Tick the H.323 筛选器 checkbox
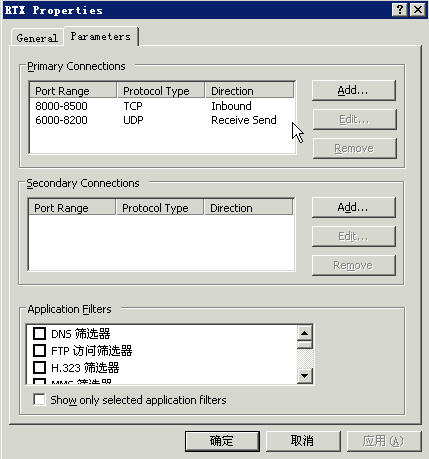The image size is (429, 459). [x=39, y=367]
